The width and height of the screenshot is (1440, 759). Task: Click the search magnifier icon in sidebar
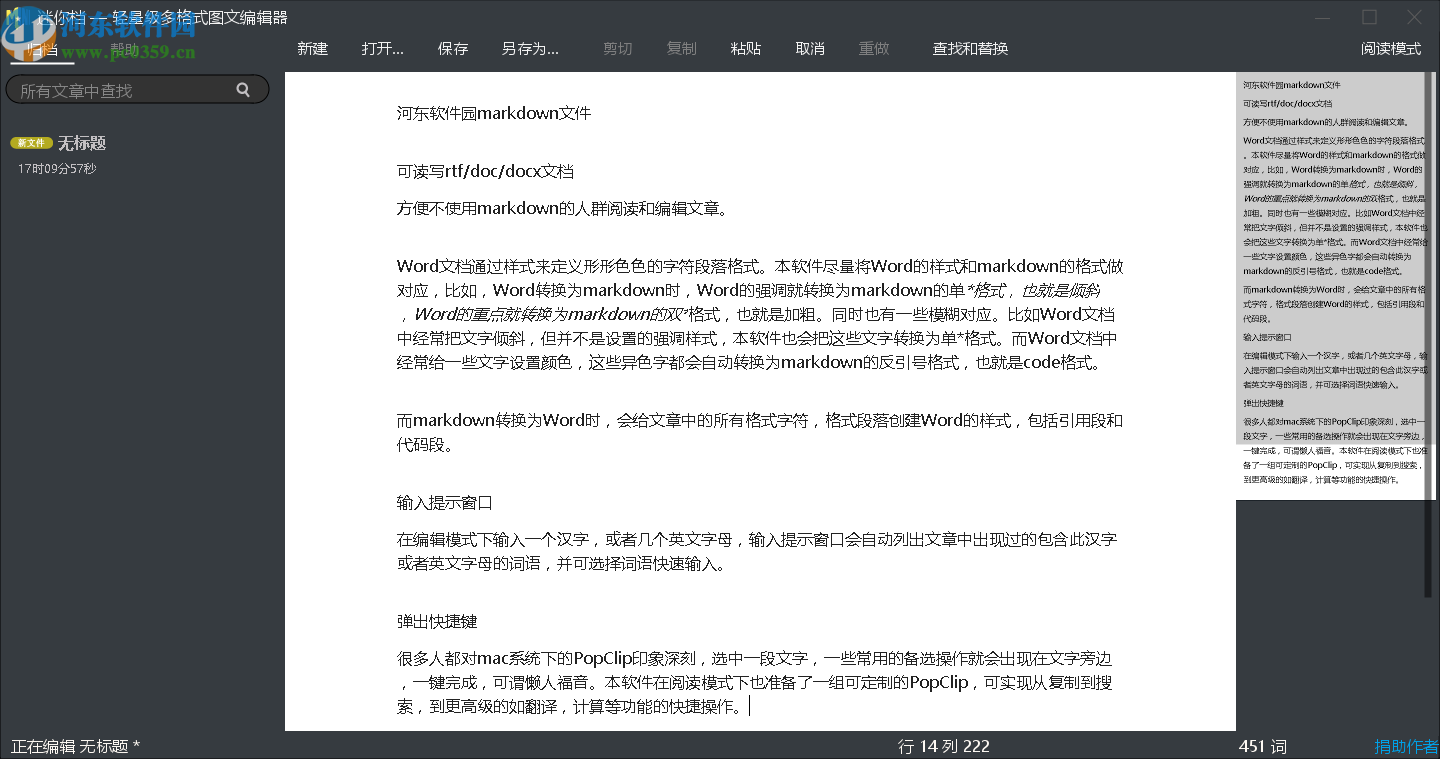point(243,89)
